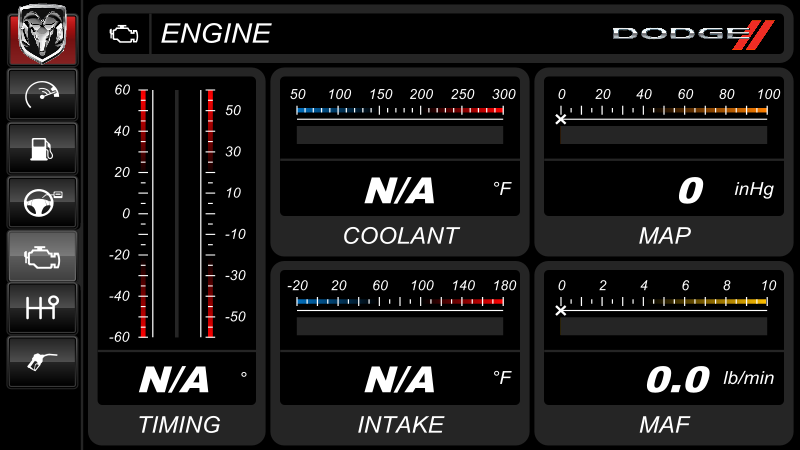The height and width of the screenshot is (450, 800).
Task: Open the Ram logo home button
Action: tap(42, 34)
